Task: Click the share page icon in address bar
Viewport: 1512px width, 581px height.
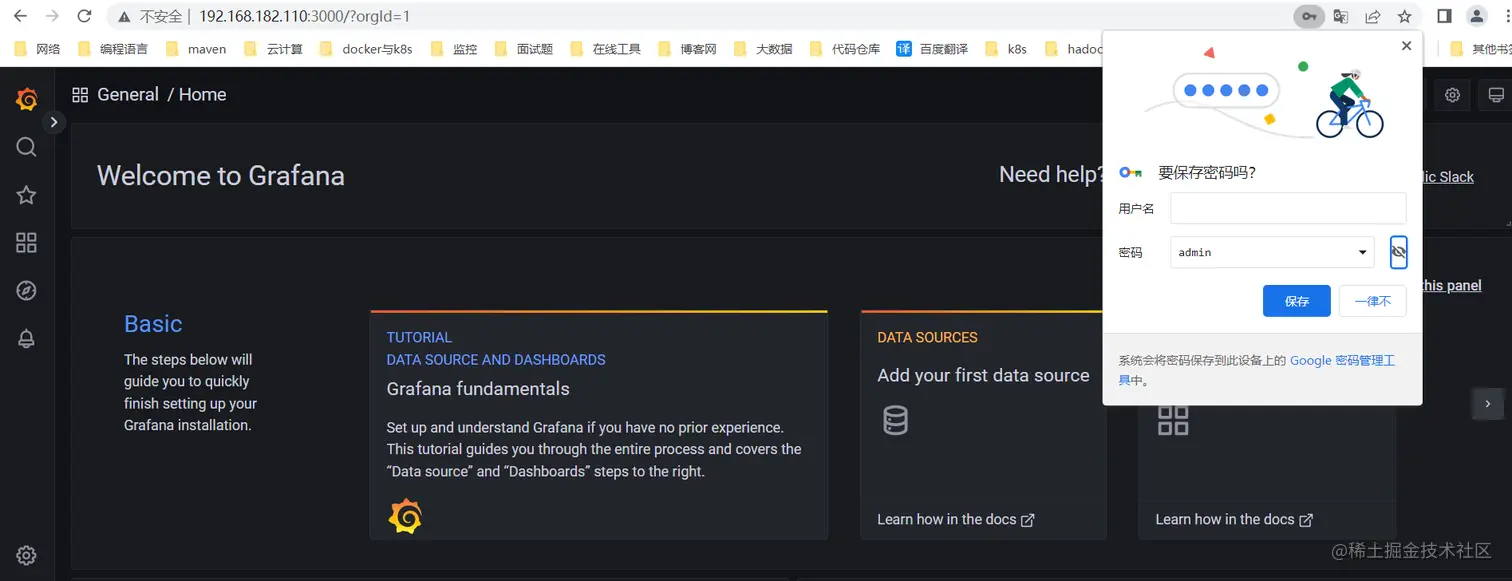Action: point(1373,16)
